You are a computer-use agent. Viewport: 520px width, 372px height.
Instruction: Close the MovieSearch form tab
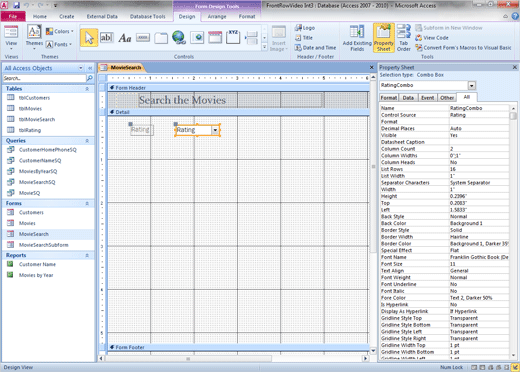[372, 67]
